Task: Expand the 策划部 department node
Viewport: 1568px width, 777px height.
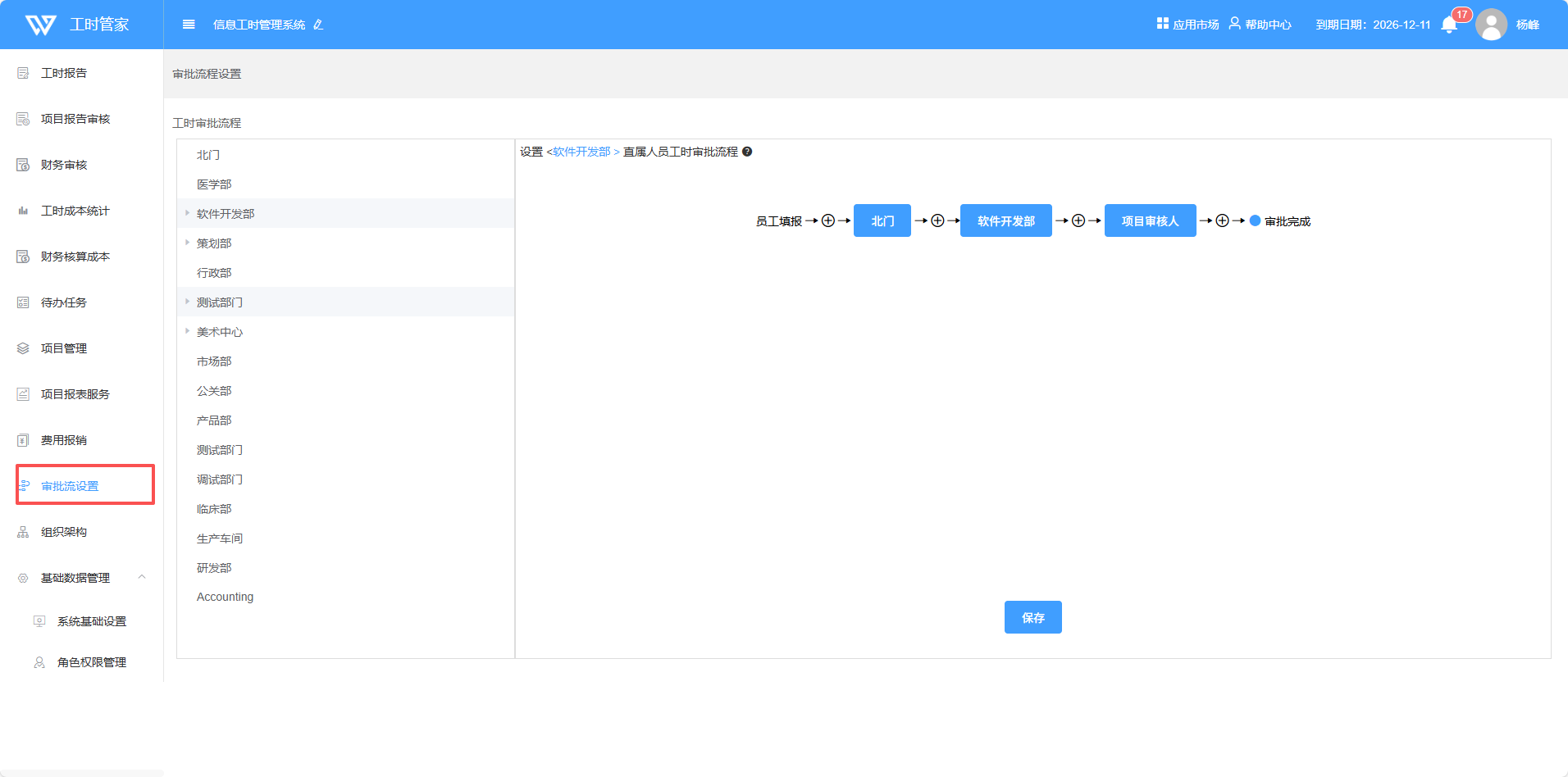Action: click(x=188, y=243)
